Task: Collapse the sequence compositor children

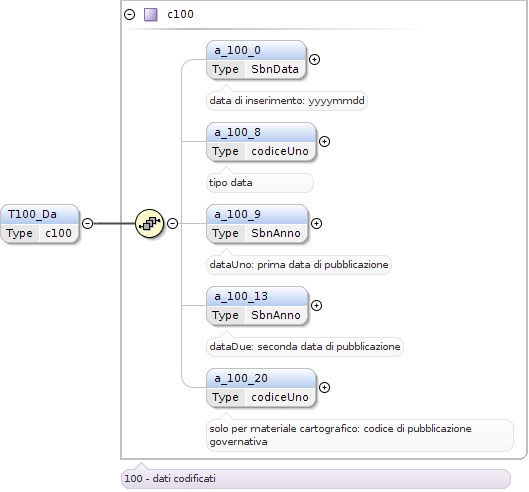Action: [x=172, y=223]
